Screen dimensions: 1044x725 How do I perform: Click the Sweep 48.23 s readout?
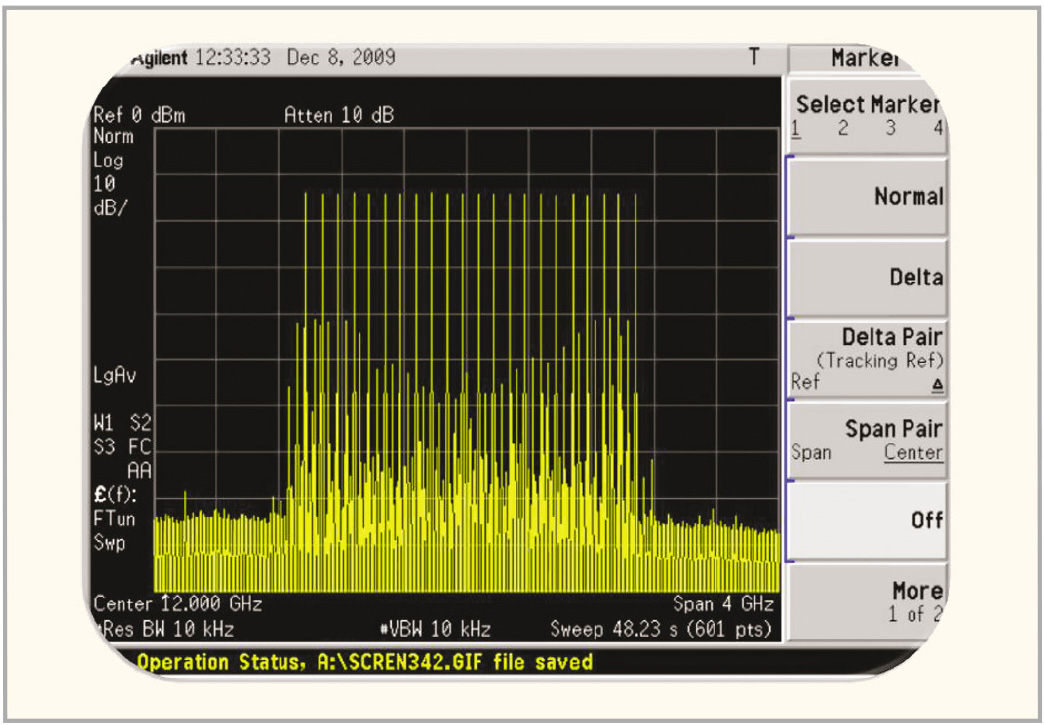[661, 629]
